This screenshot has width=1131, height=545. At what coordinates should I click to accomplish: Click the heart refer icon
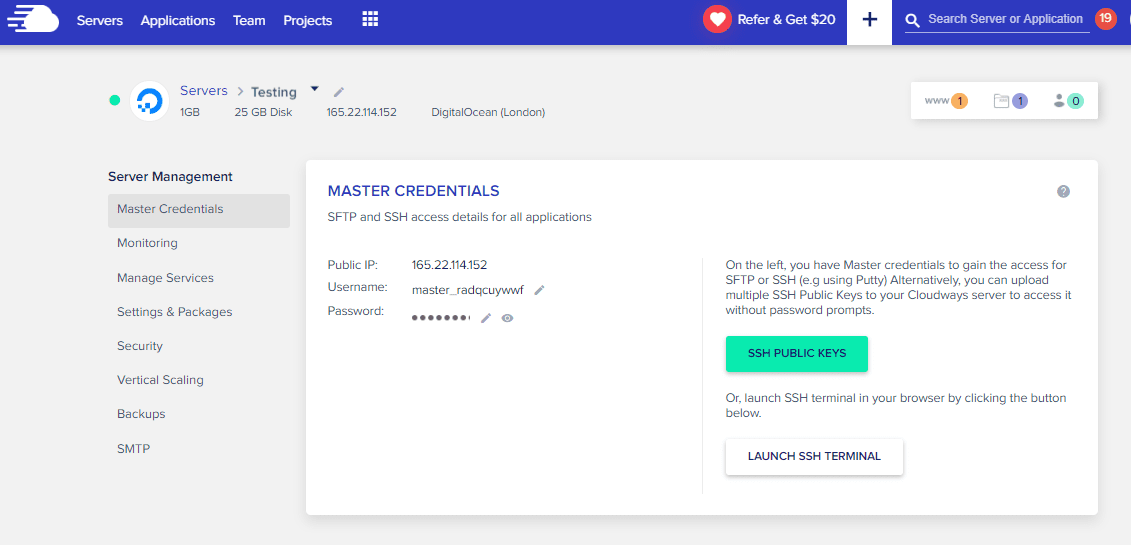coord(717,19)
